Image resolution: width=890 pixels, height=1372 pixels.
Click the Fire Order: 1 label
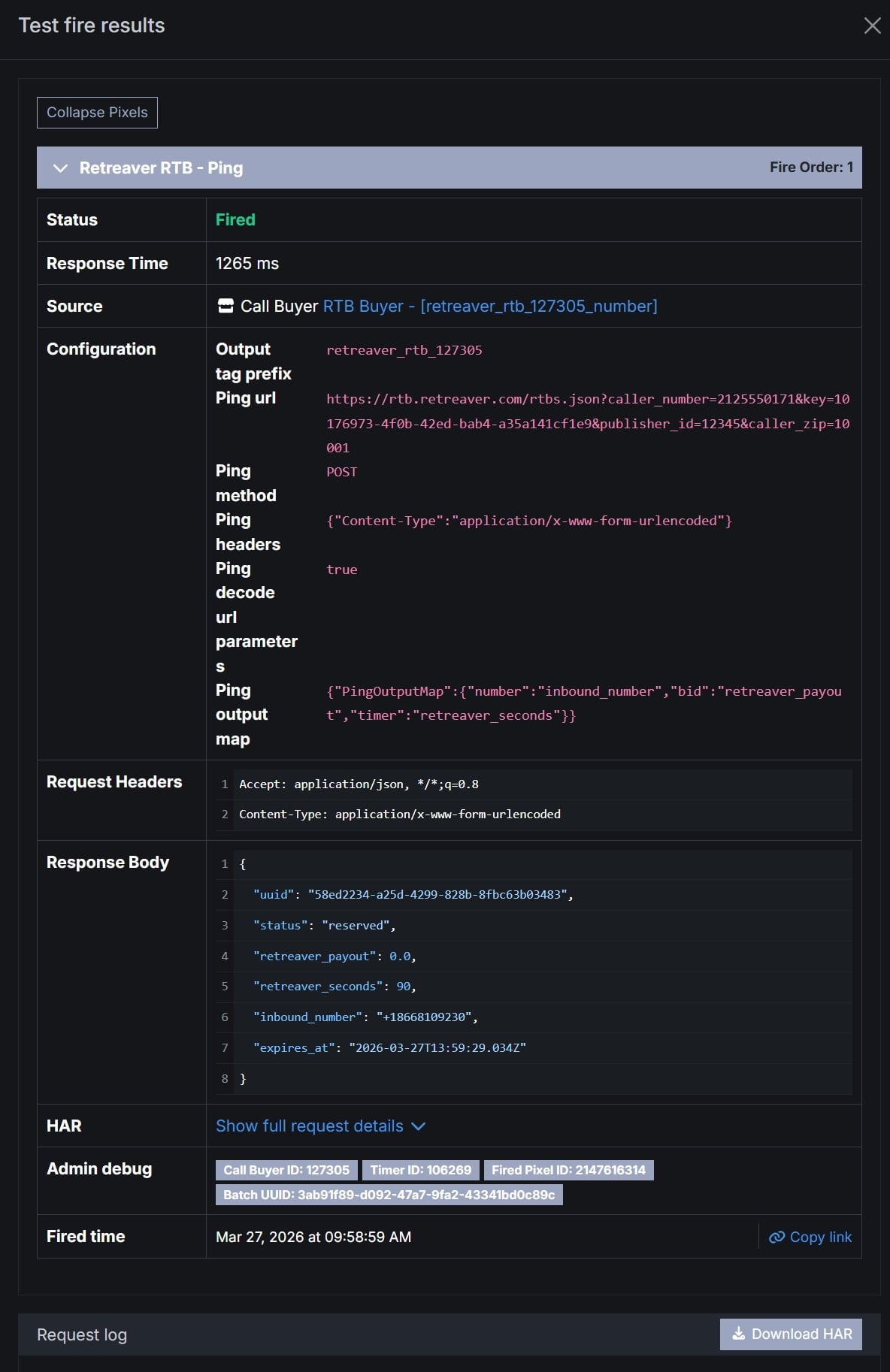[811, 168]
